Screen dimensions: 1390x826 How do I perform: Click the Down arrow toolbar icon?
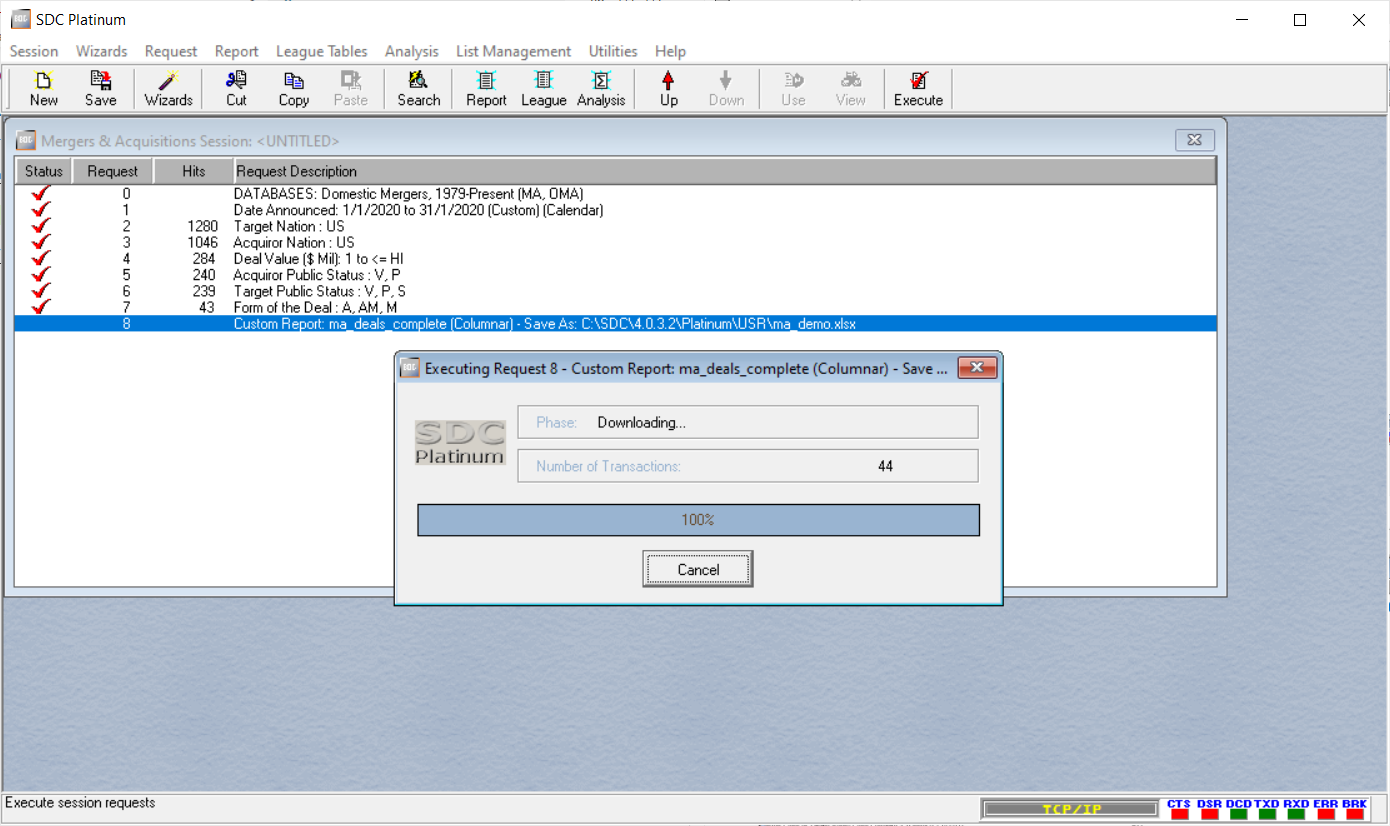[725, 88]
